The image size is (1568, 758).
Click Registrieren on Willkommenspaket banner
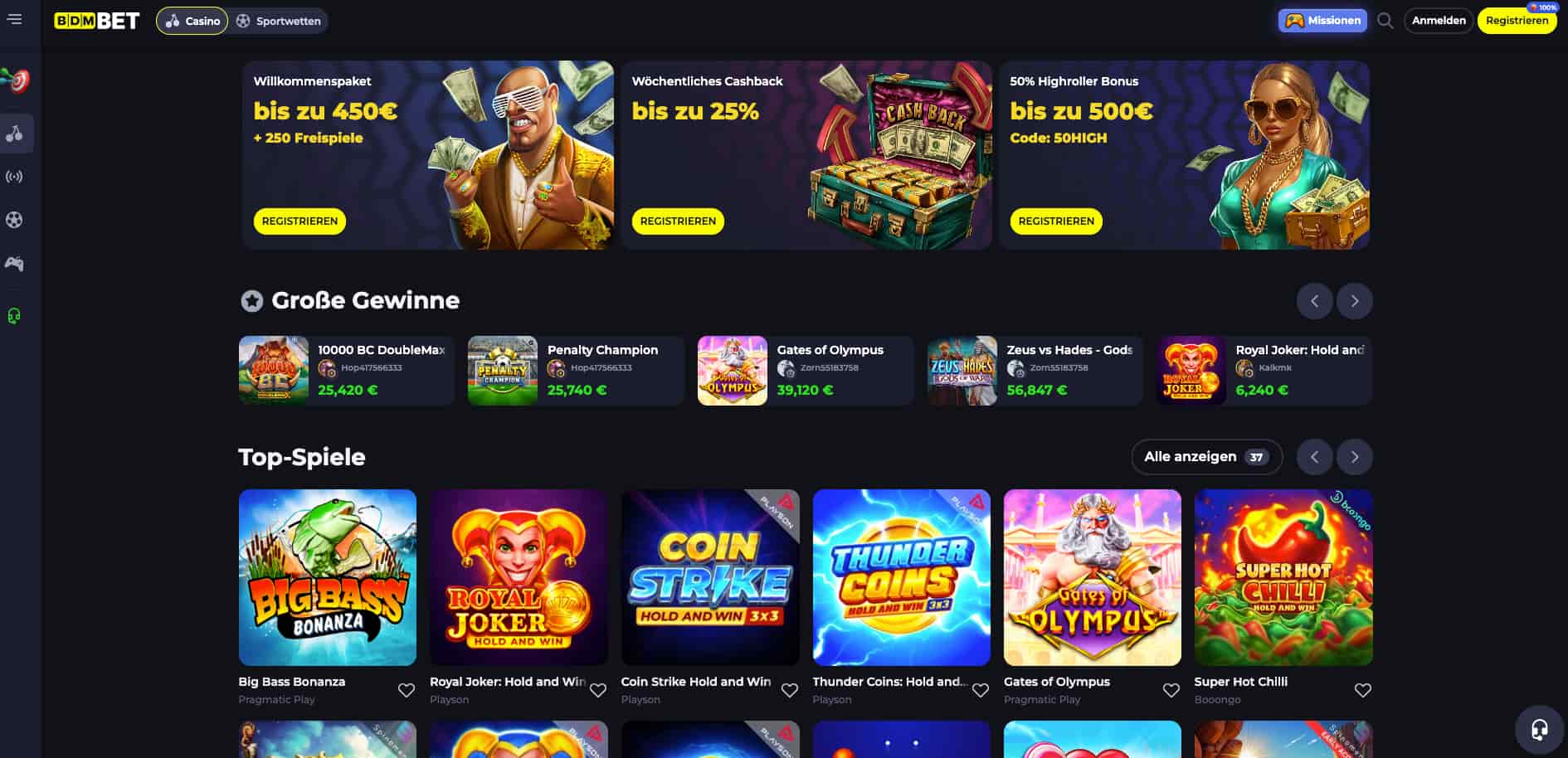299,221
